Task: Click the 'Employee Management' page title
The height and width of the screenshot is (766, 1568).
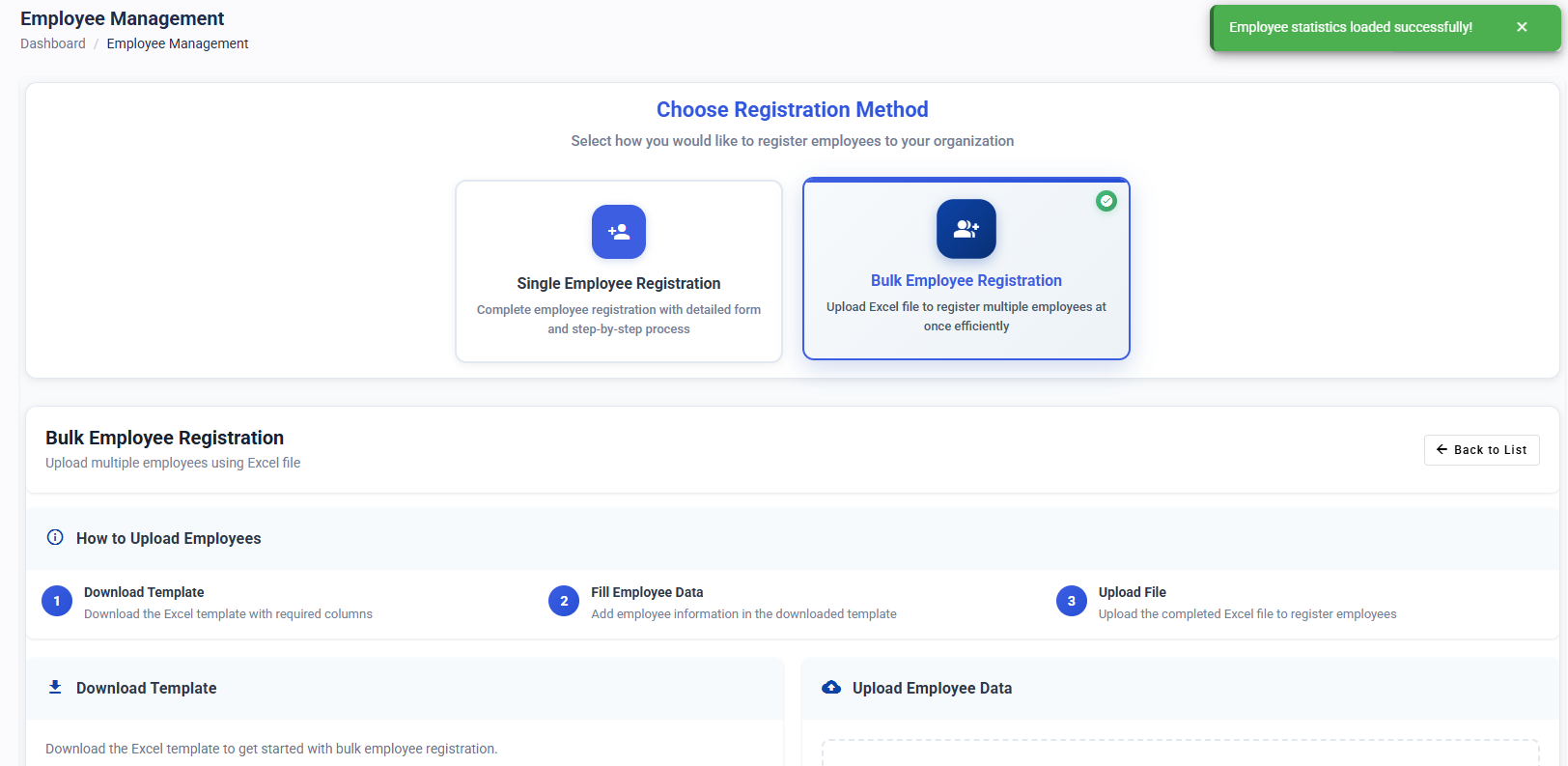Action: tap(123, 18)
